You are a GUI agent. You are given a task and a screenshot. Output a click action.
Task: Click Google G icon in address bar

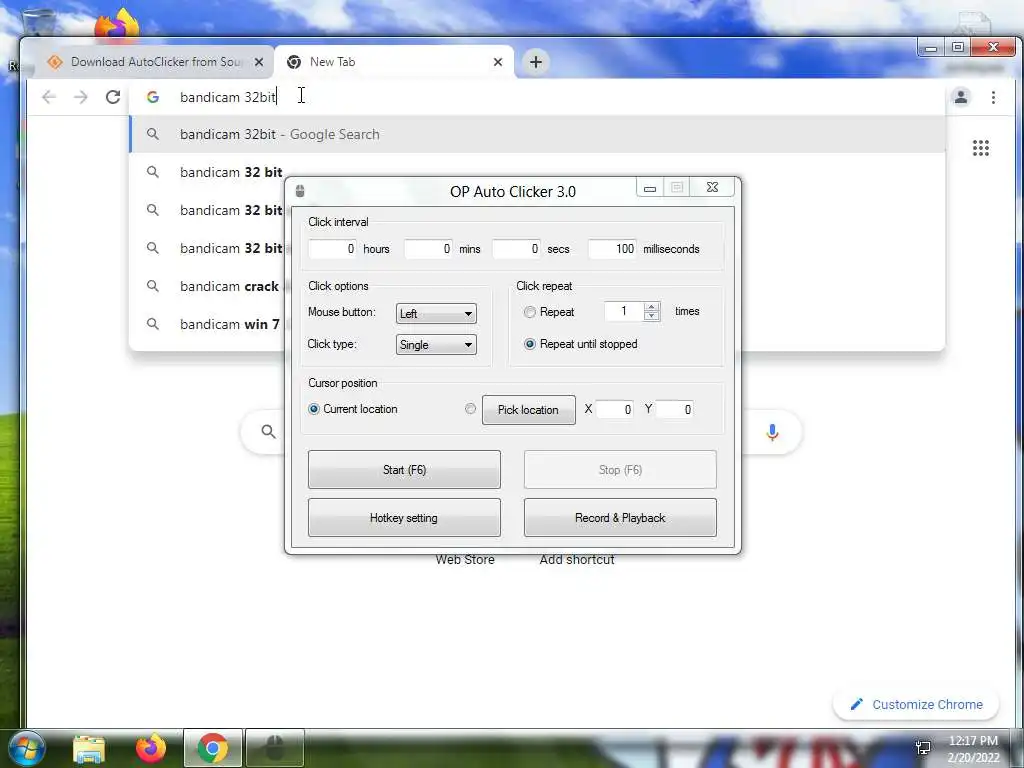tap(153, 97)
